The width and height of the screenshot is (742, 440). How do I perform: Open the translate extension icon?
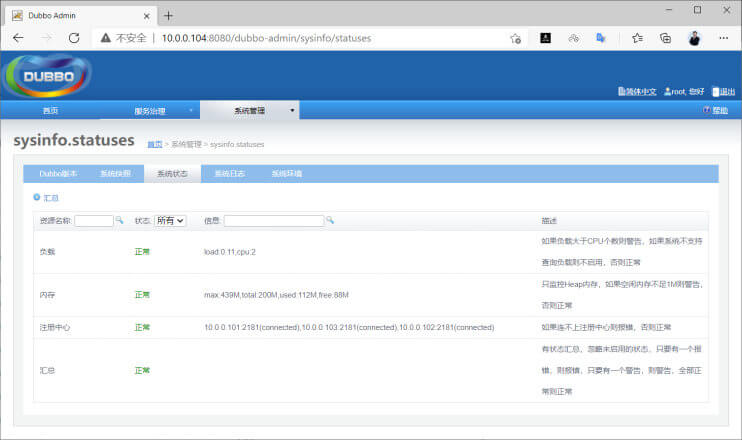601,38
